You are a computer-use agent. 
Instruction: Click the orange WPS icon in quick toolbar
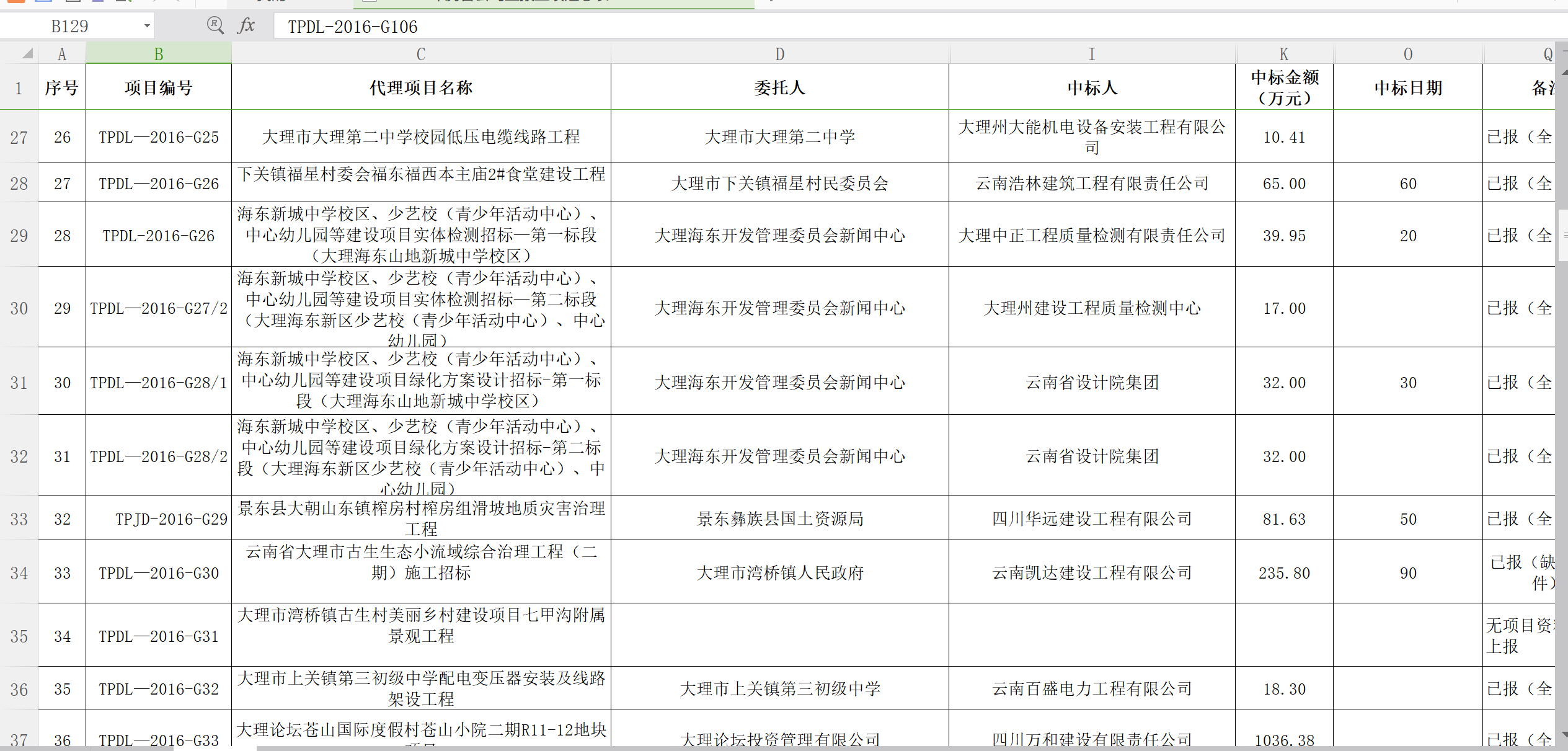pos(16,2)
